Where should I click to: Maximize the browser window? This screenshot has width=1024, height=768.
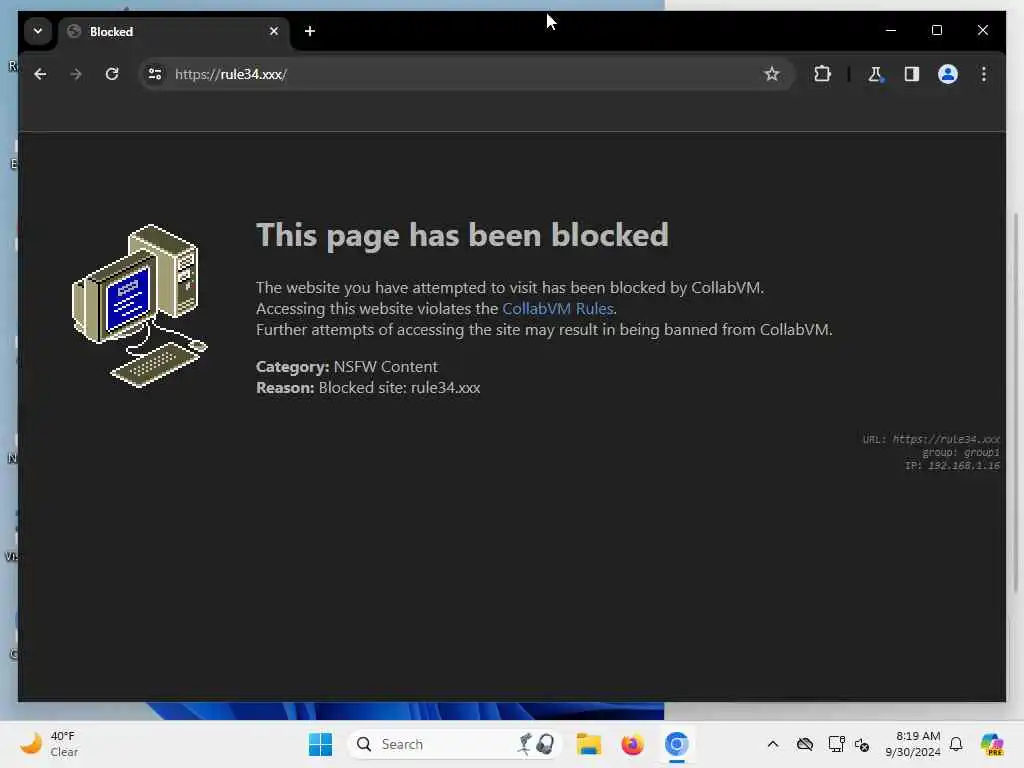(x=936, y=30)
